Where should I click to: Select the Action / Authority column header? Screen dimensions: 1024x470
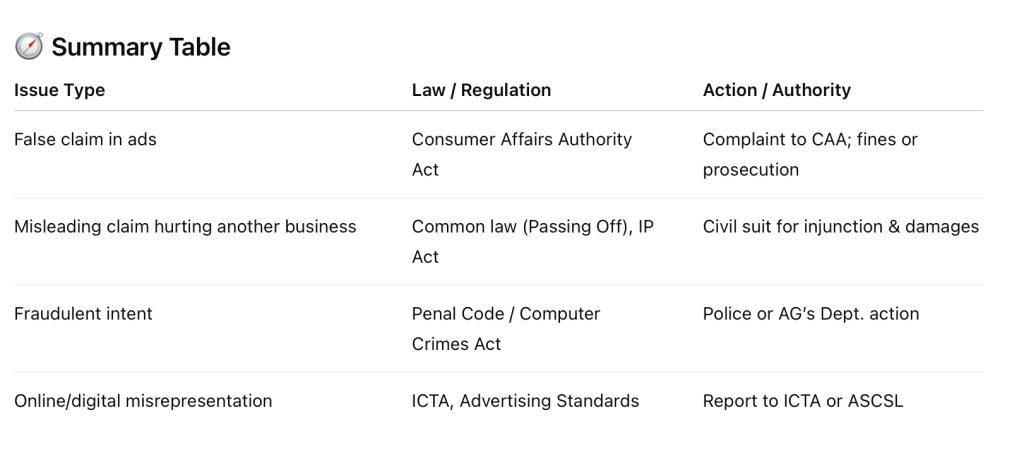pos(776,90)
